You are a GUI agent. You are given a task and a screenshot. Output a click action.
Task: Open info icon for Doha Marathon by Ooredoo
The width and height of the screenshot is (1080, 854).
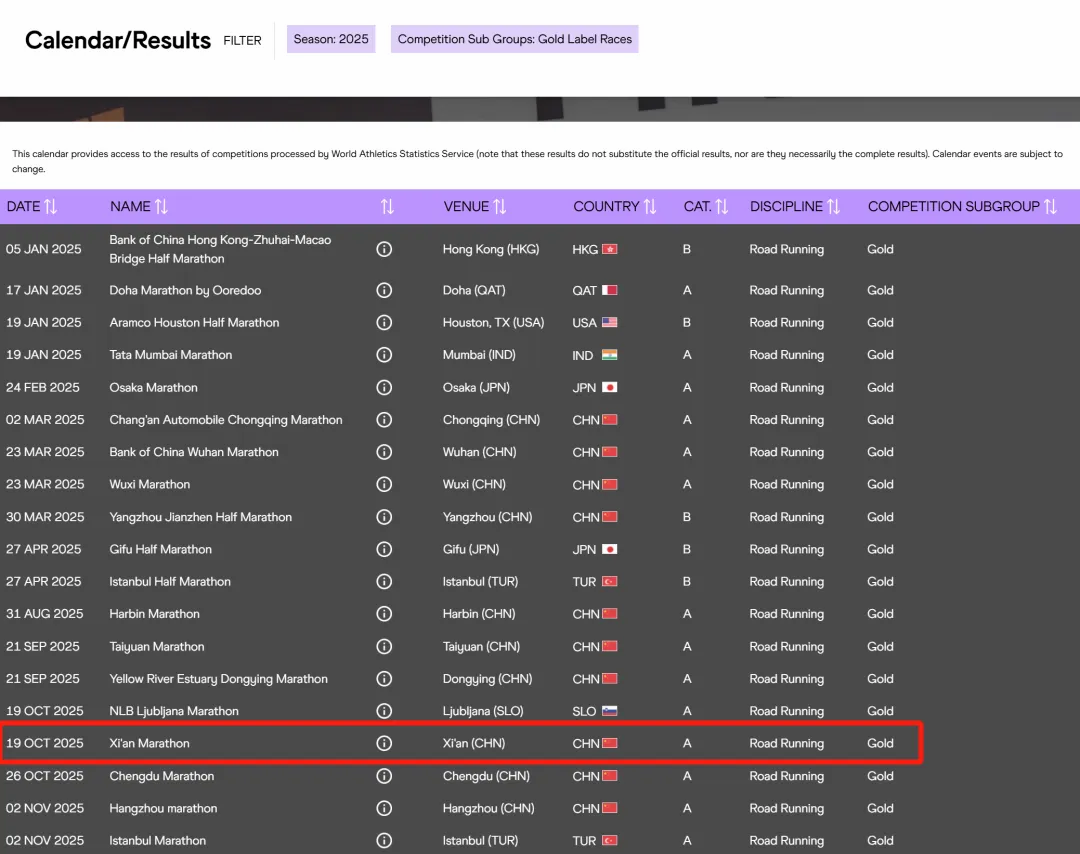pyautogui.click(x=384, y=291)
